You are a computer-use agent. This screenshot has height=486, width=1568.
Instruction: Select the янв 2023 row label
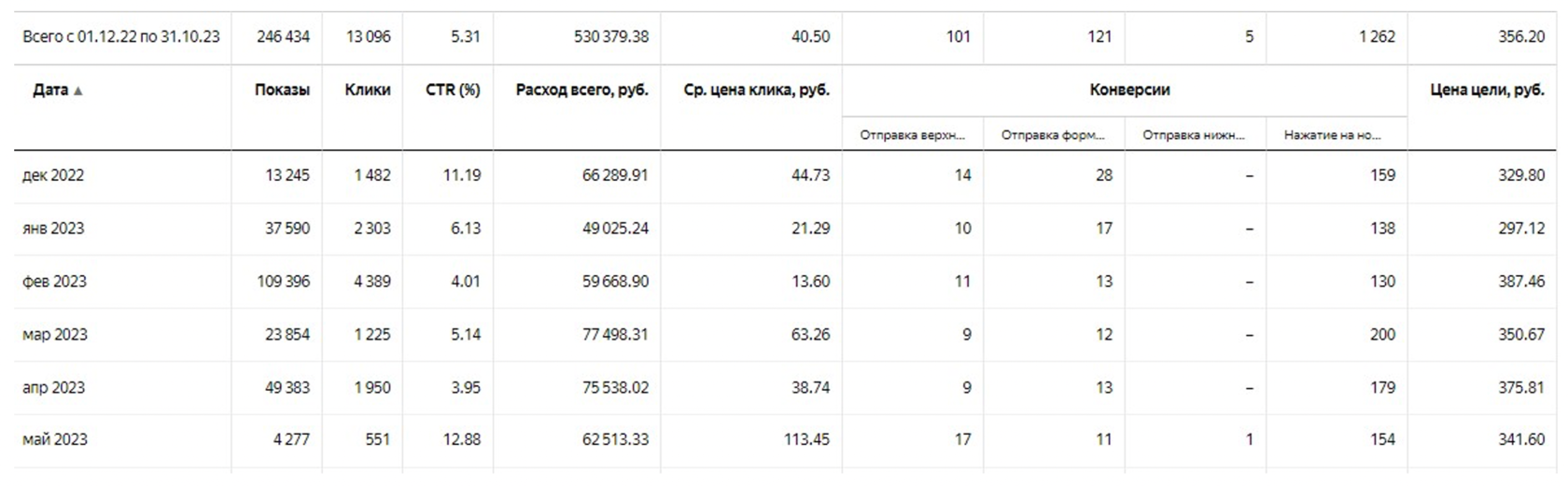[x=53, y=229]
